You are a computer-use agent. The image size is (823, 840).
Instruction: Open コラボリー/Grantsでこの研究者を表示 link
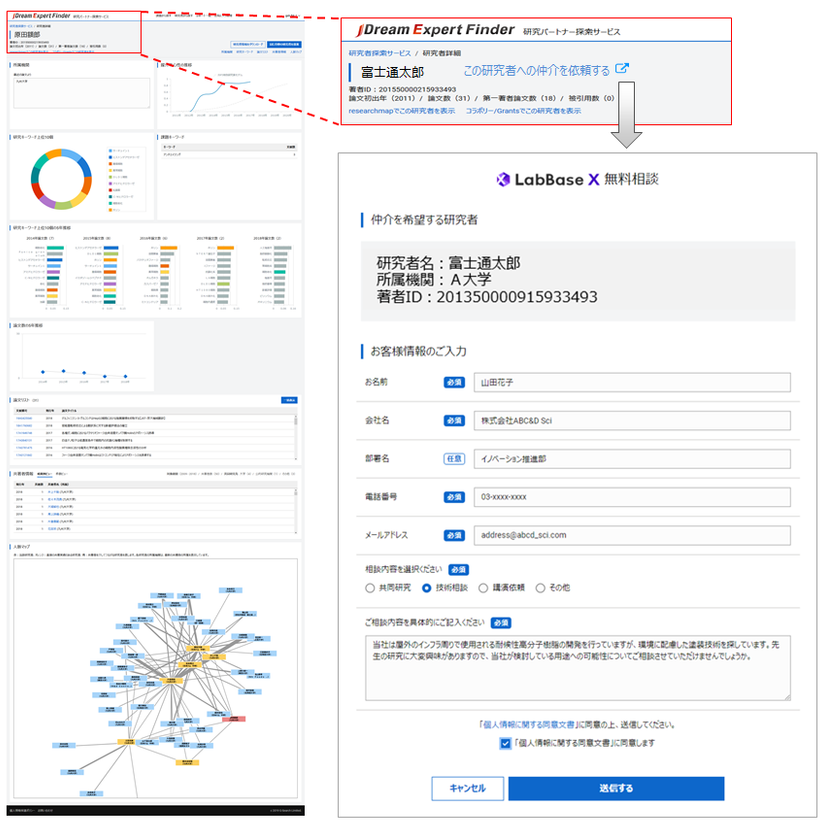[x=523, y=111]
